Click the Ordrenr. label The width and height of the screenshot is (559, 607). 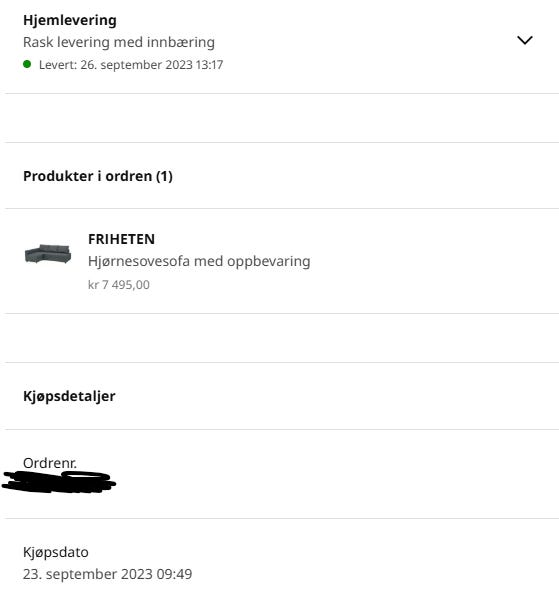tap(50, 463)
